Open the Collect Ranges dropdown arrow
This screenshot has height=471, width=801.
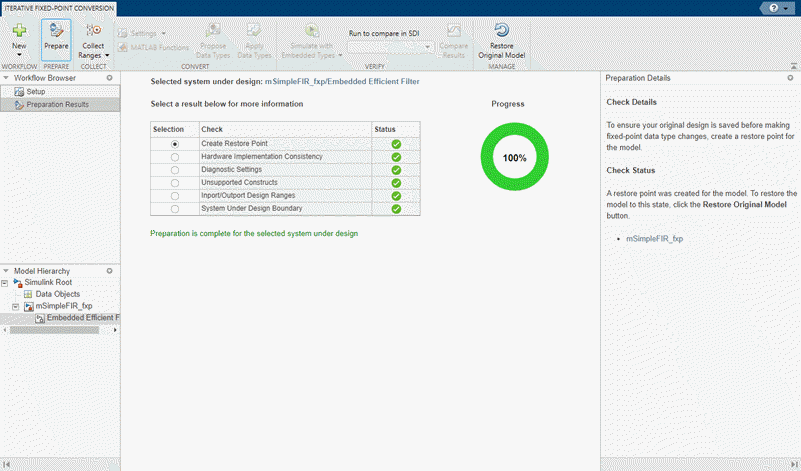(107, 55)
